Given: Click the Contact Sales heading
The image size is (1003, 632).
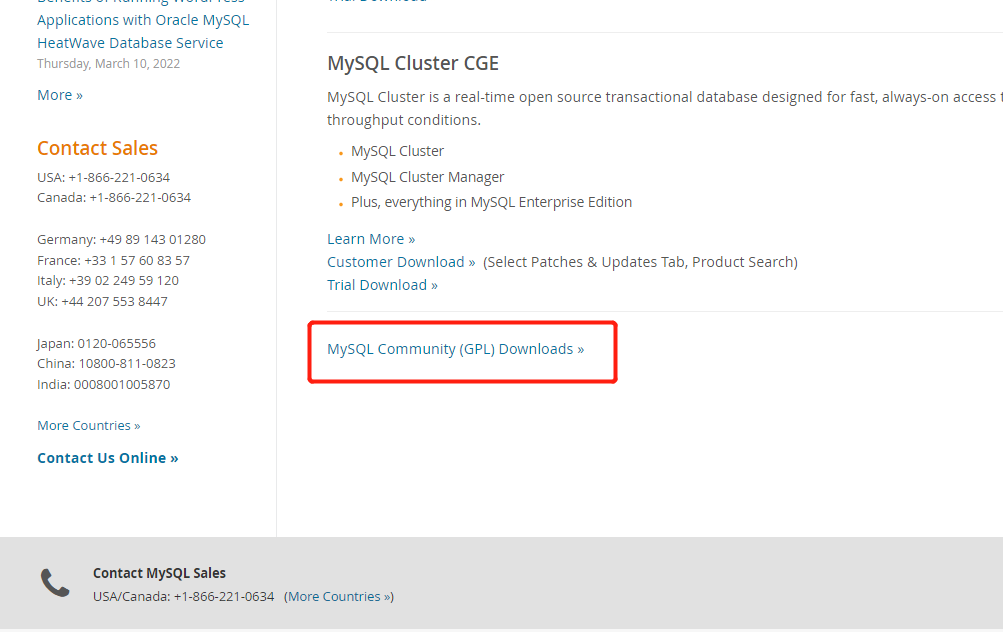Looking at the screenshot, I should pyautogui.click(x=97, y=148).
